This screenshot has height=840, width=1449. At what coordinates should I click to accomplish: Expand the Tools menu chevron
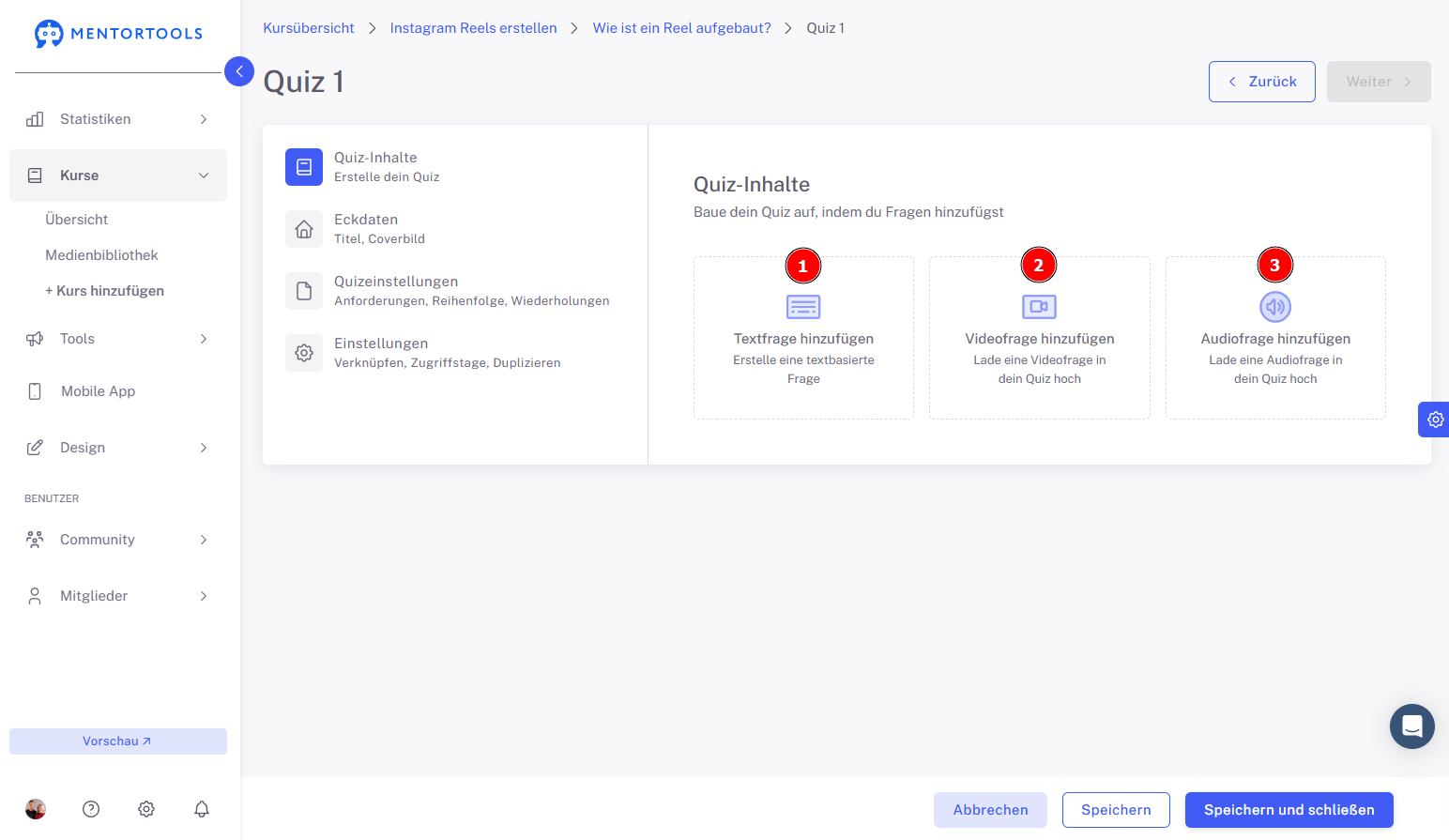[204, 339]
